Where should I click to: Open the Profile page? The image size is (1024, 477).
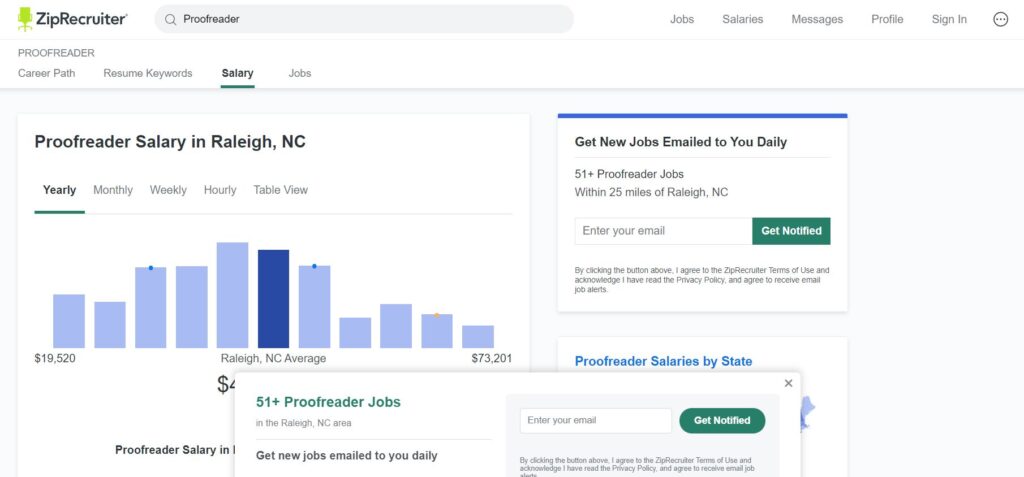pyautogui.click(x=887, y=19)
